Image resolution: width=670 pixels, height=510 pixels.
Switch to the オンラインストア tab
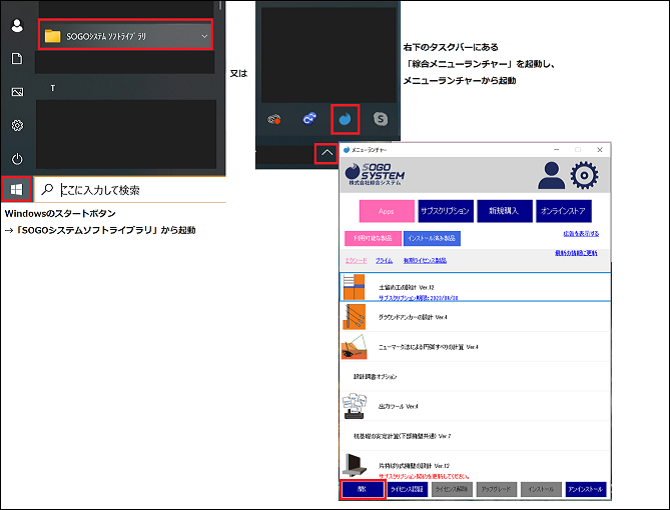click(564, 211)
